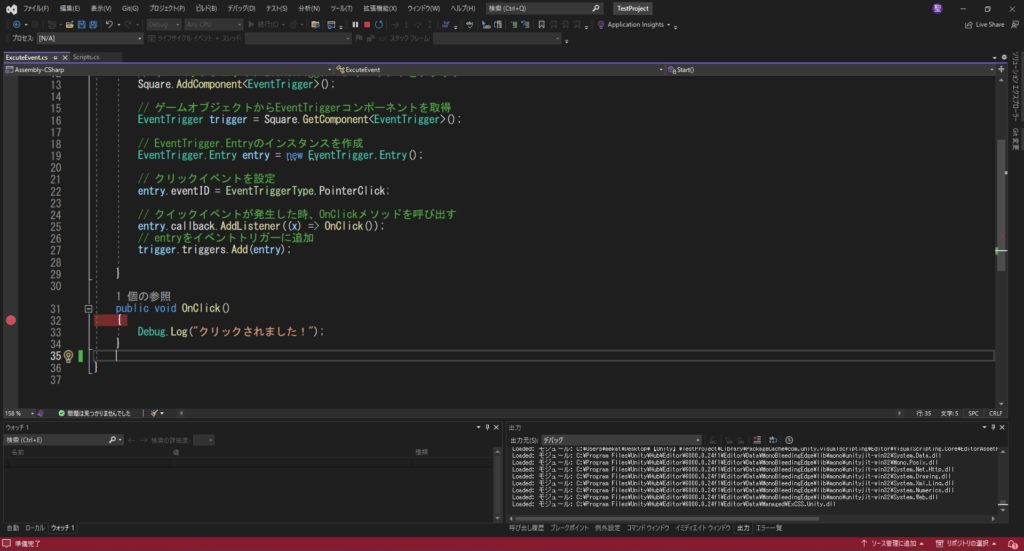Image resolution: width=1024 pixels, height=551 pixels.
Task: Open the 158% zoom level dropdown
Action: click(x=19, y=413)
